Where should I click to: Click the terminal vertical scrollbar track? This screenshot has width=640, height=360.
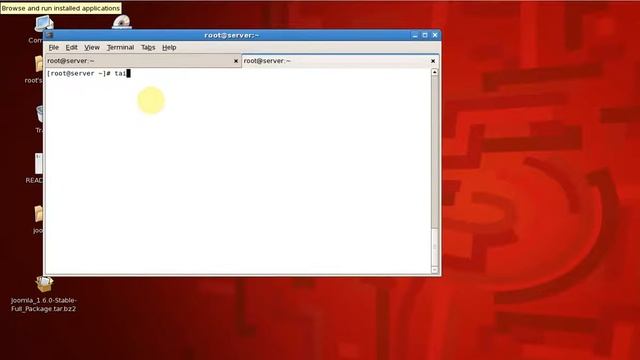pos(434,151)
